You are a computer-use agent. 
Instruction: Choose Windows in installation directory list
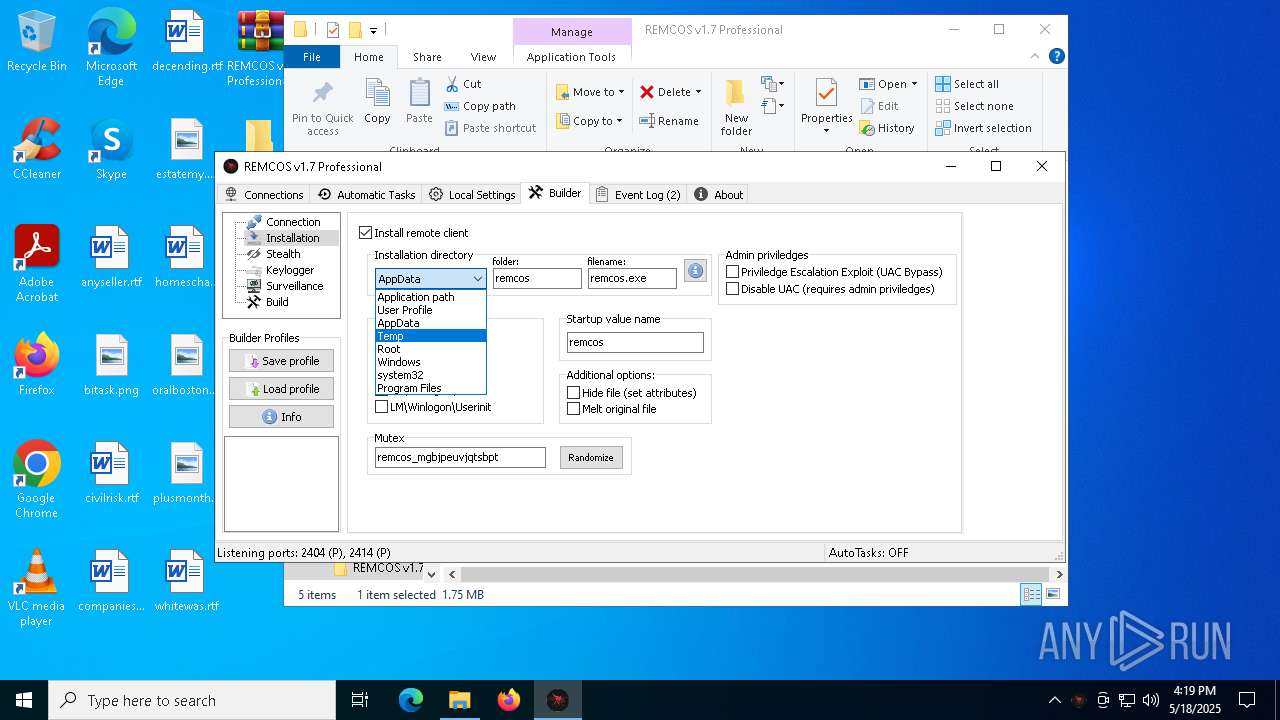click(x=431, y=362)
